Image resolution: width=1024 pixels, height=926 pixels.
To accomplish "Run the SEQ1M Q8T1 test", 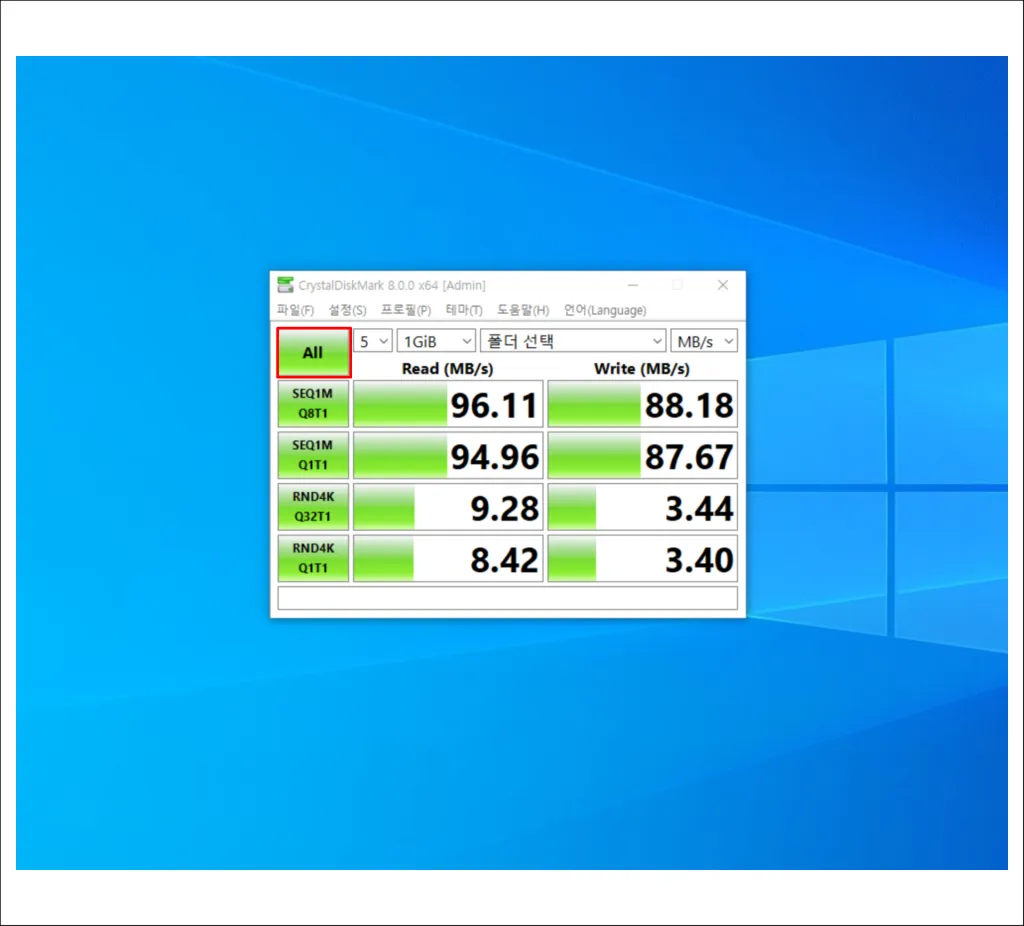I will coord(313,404).
